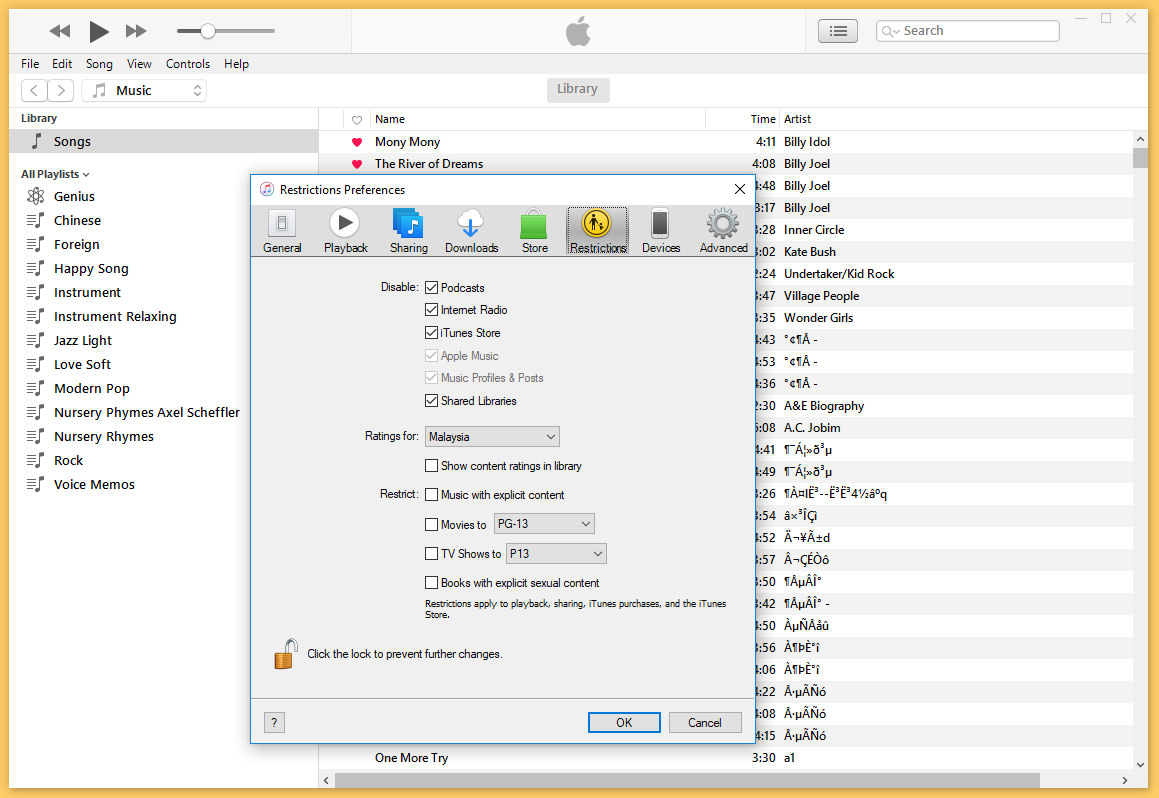The image size is (1159, 798).
Task: Check the Restrict Movies to checkbox
Action: 432,524
